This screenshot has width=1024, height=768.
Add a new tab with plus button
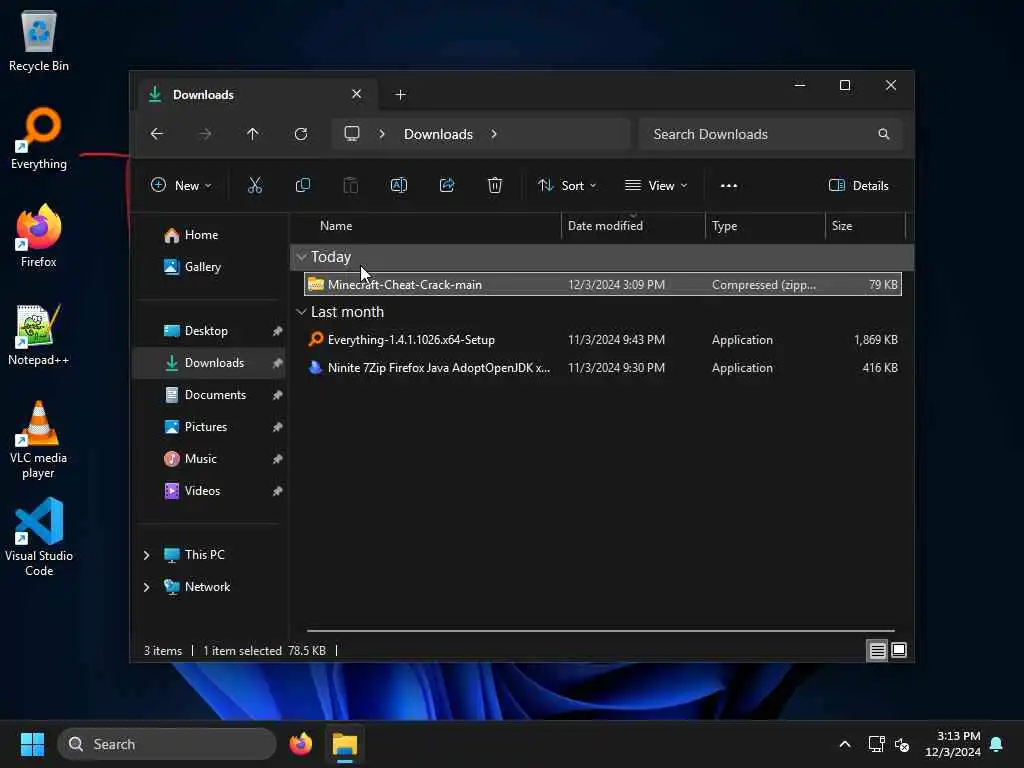click(400, 95)
